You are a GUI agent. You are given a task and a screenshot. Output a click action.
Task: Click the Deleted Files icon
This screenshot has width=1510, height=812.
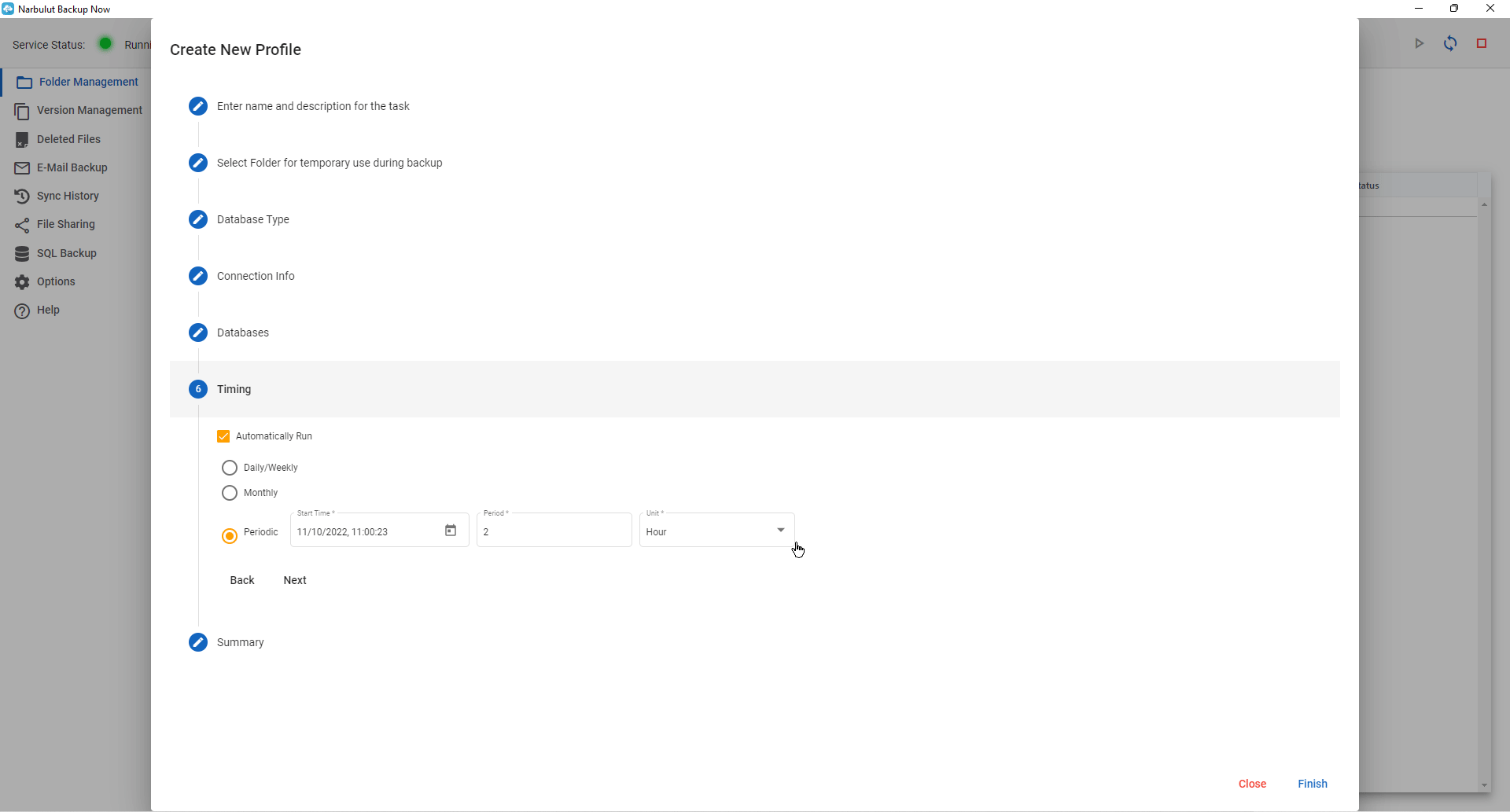(x=22, y=140)
